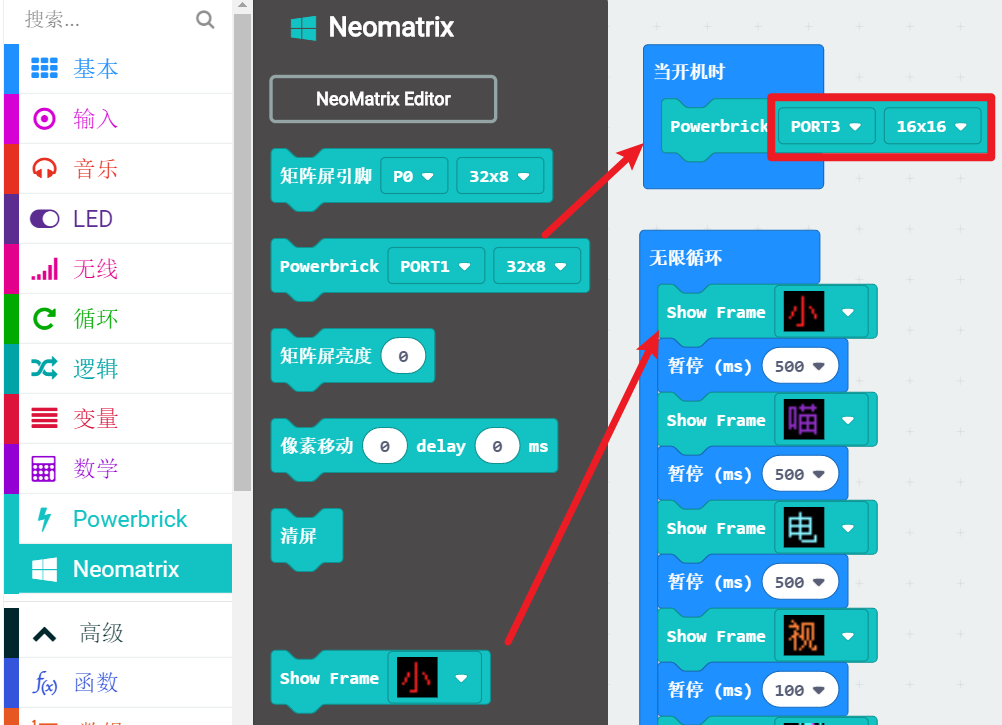Click the 电 frame thumbnail
Image resolution: width=1002 pixels, height=725 pixels.
tap(804, 528)
